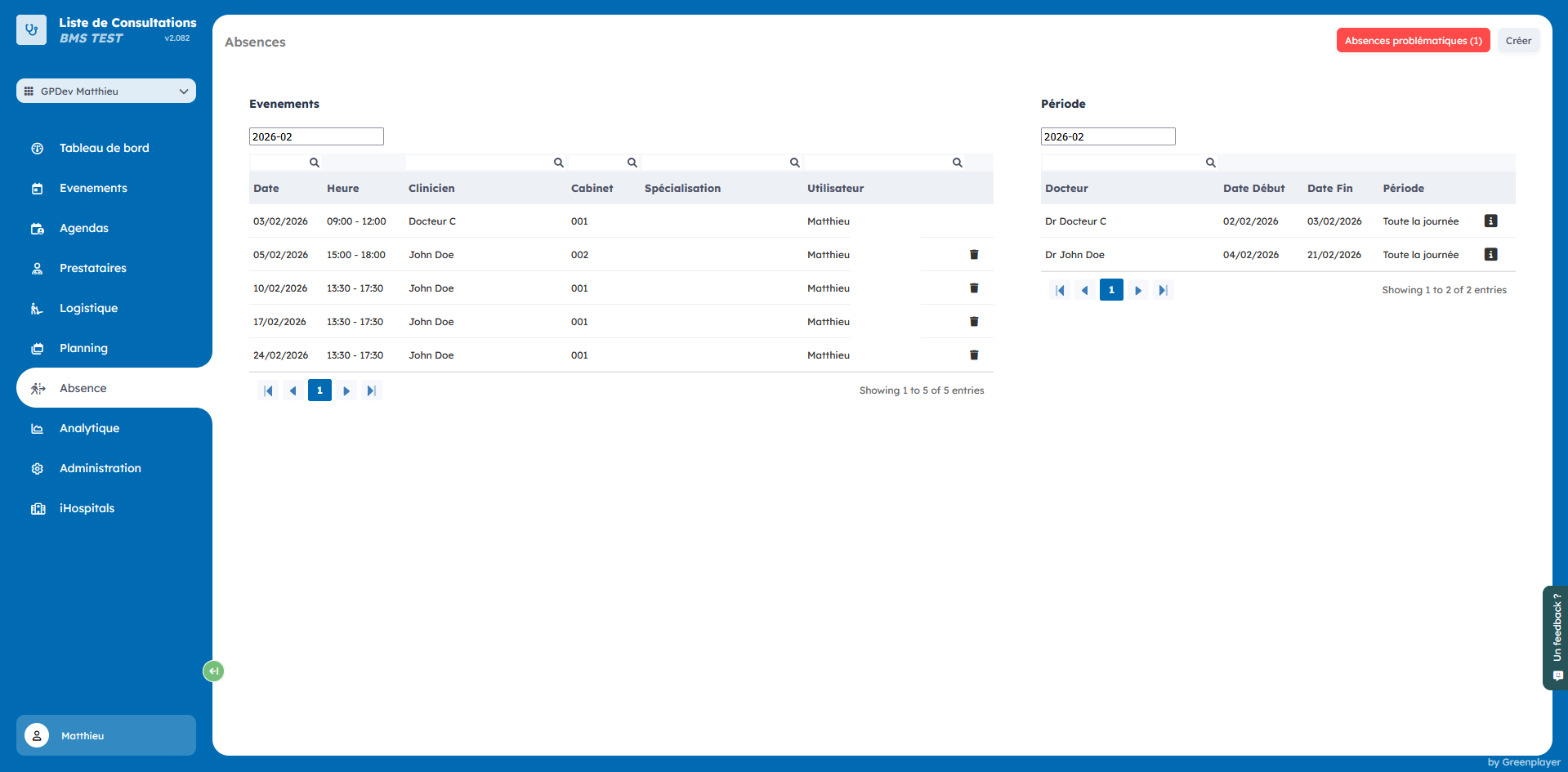The image size is (1568, 772).
Task: Expand the GPDev Matthieu workspace dropdown
Action: [x=106, y=91]
